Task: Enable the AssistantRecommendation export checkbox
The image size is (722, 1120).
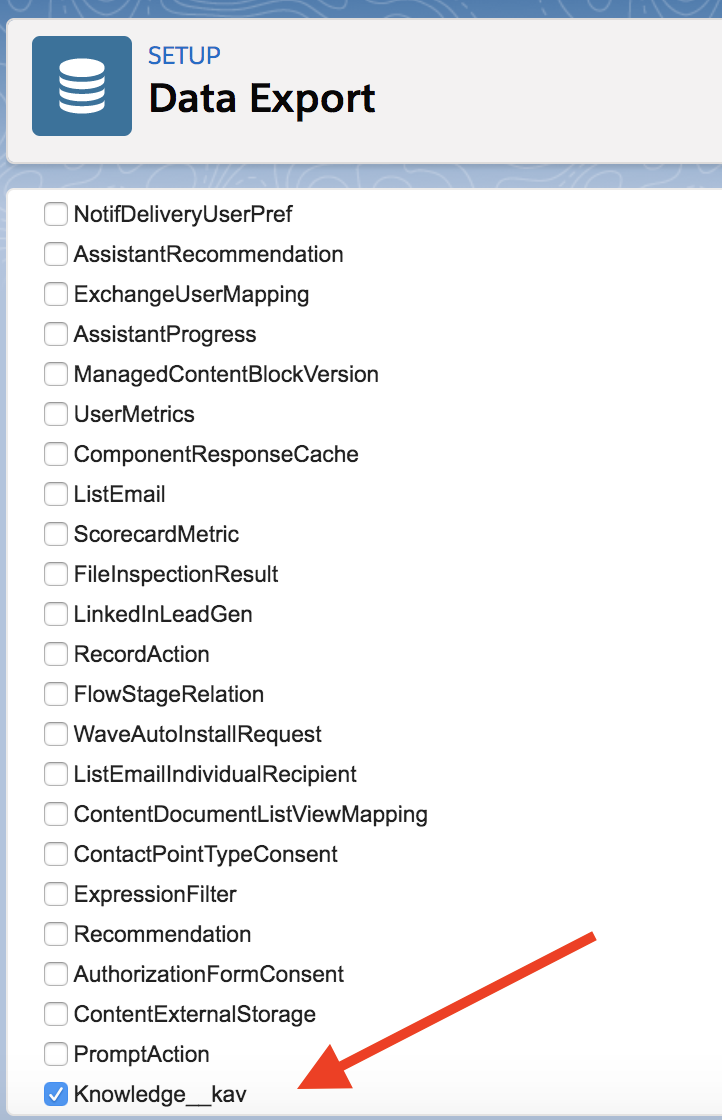Action: (56, 254)
